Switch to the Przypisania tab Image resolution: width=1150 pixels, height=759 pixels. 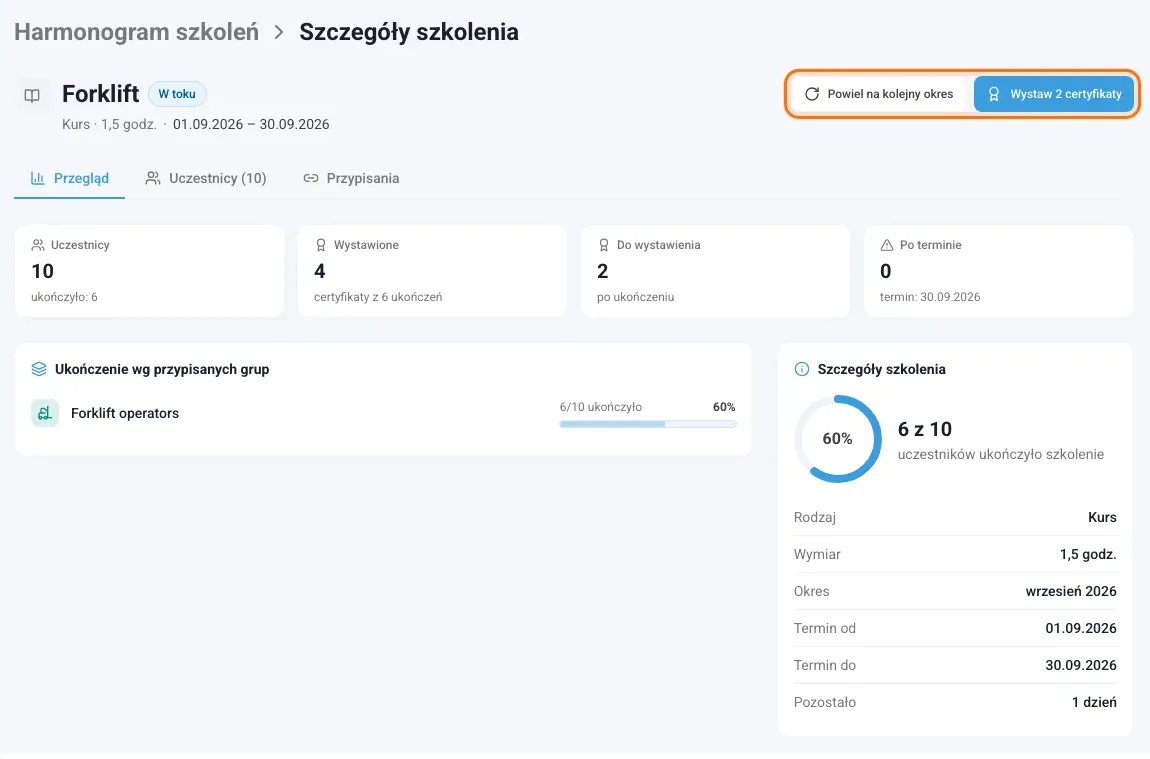pyautogui.click(x=351, y=178)
